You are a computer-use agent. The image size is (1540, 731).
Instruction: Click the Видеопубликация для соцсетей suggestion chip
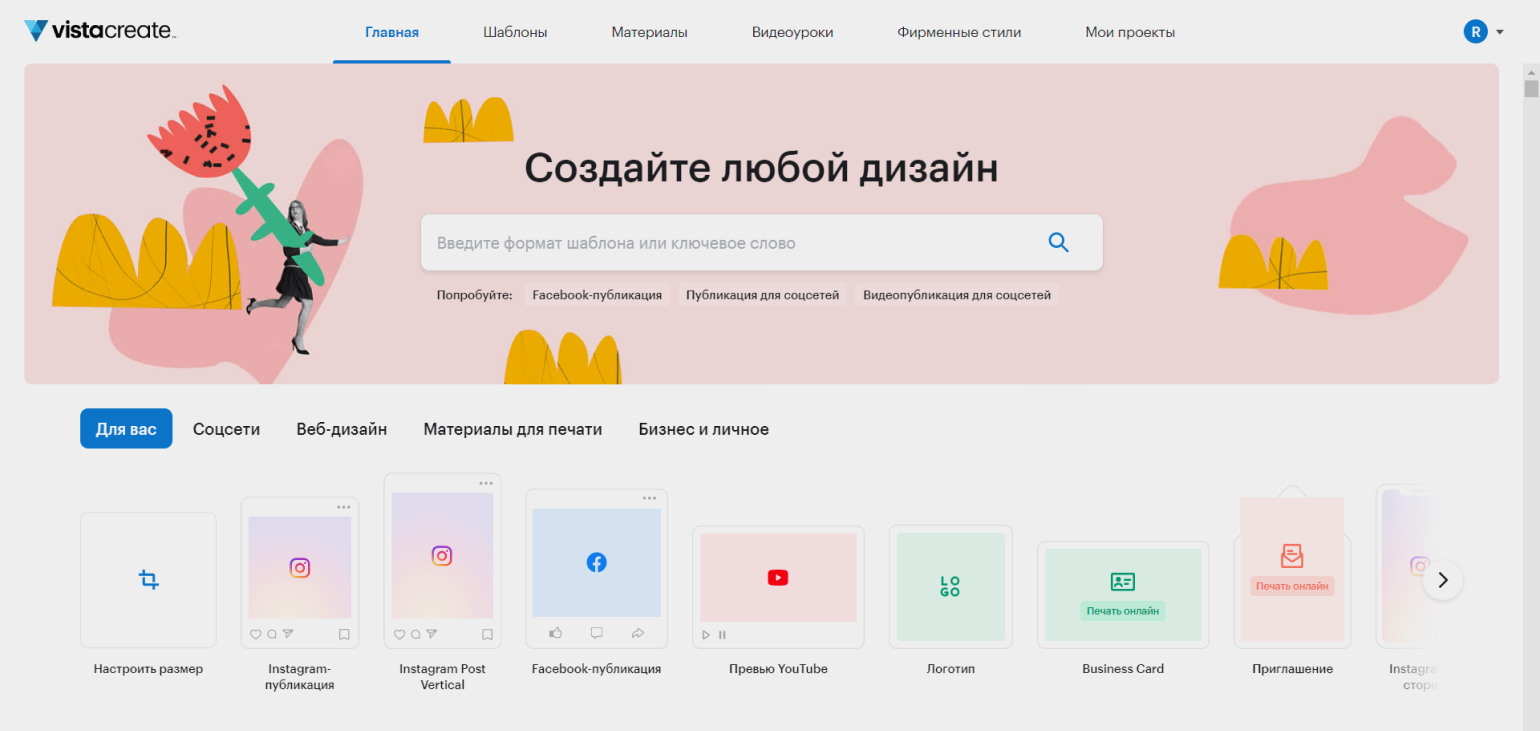click(x=957, y=295)
